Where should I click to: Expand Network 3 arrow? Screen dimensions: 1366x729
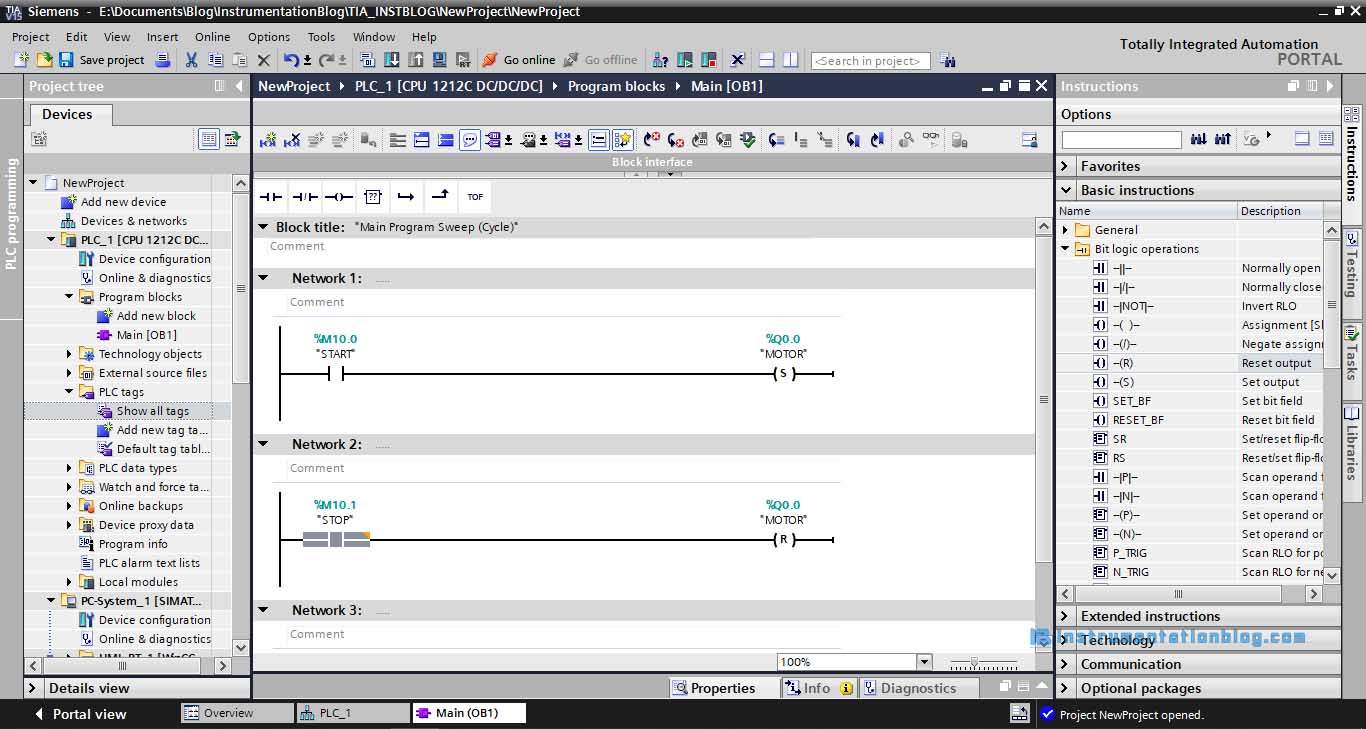click(x=263, y=610)
